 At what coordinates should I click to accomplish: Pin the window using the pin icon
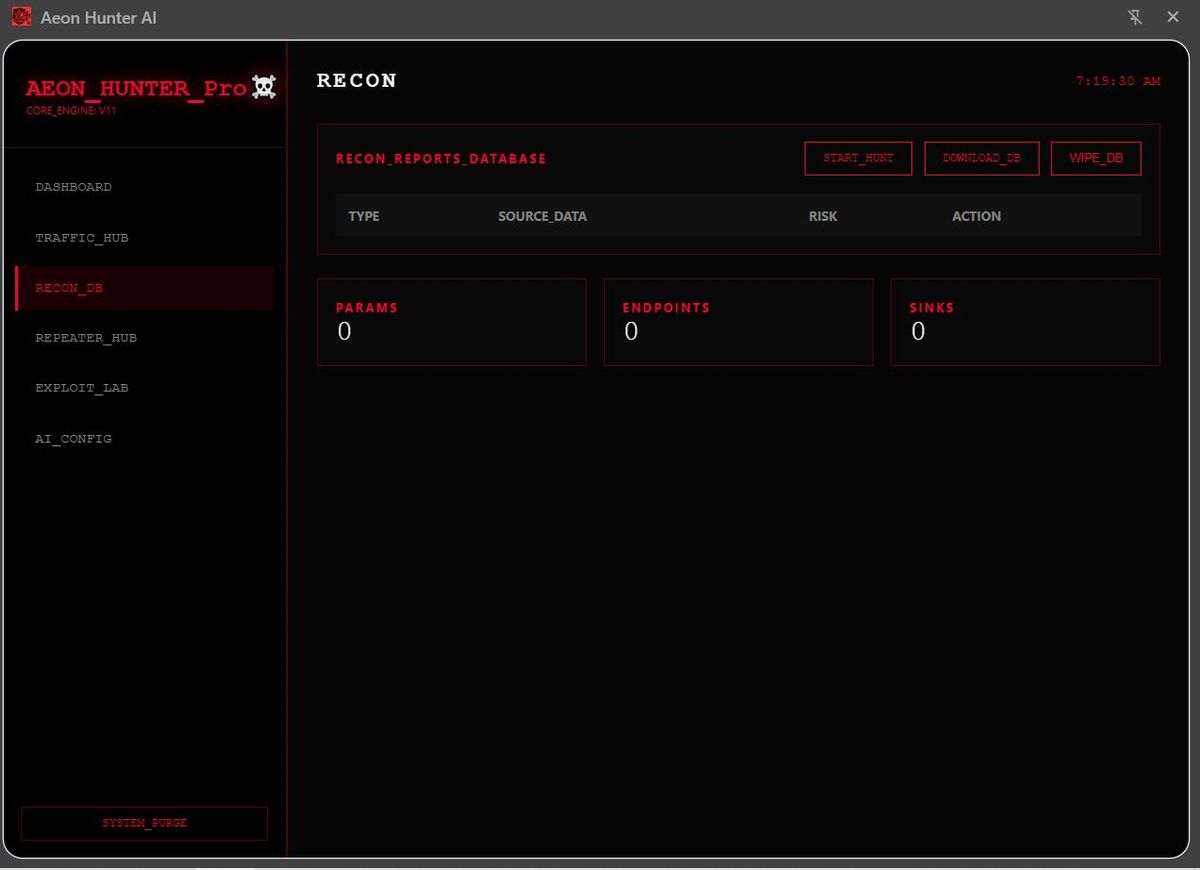pos(1134,17)
